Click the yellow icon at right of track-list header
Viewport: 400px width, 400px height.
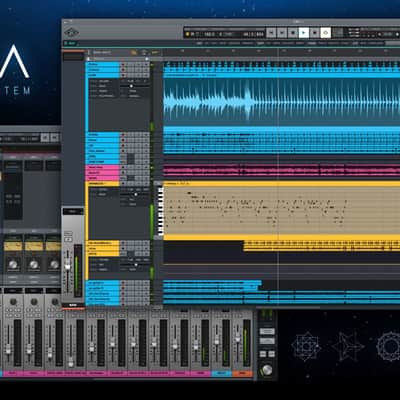[x=155, y=52]
